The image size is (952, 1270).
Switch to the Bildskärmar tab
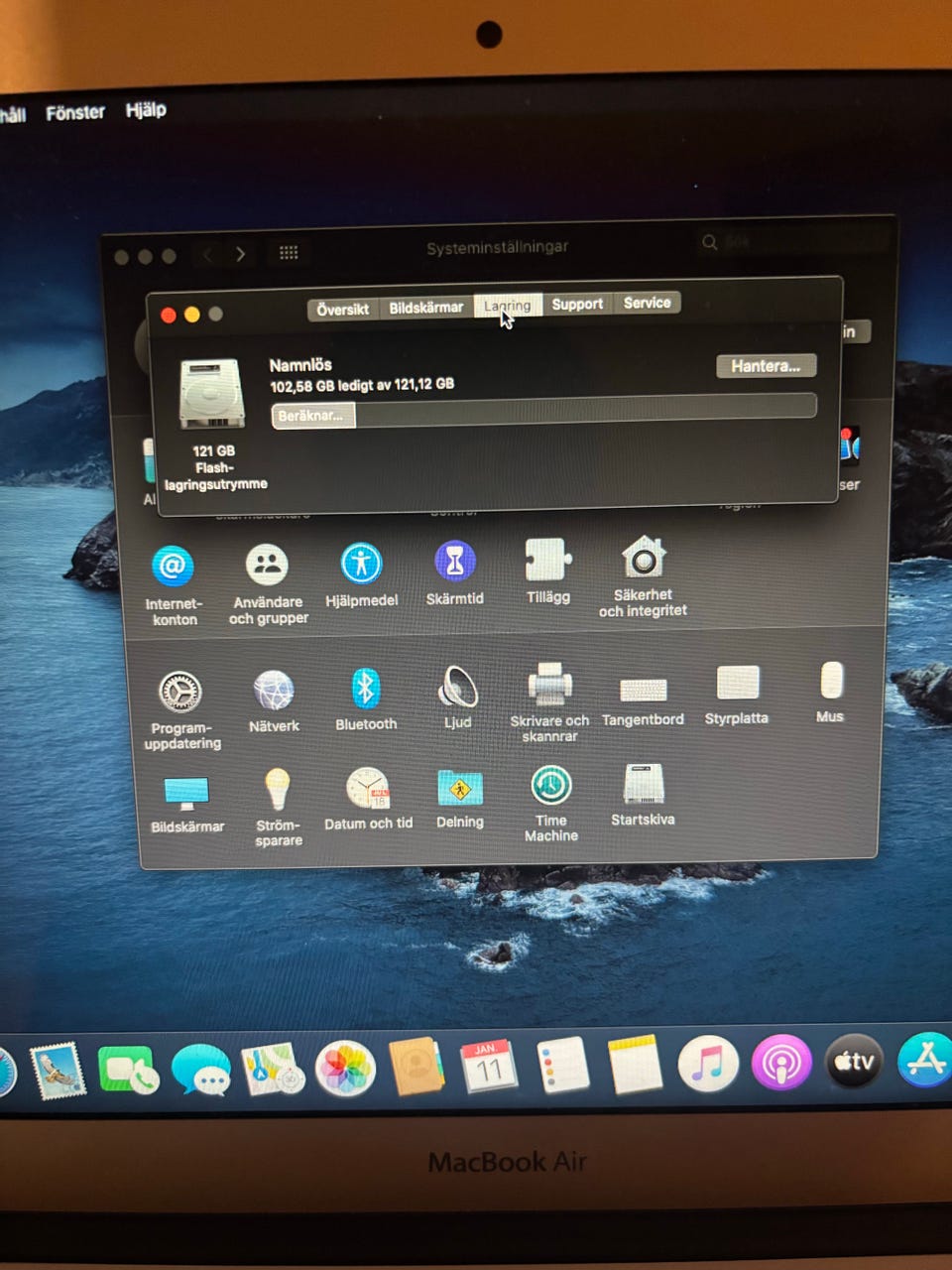425,308
